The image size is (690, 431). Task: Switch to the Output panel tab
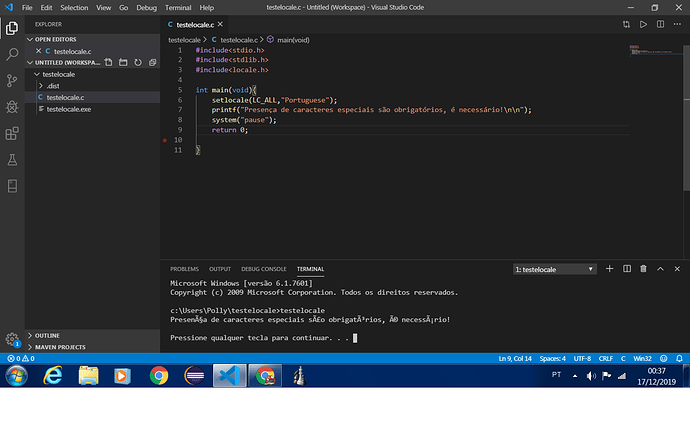220,269
